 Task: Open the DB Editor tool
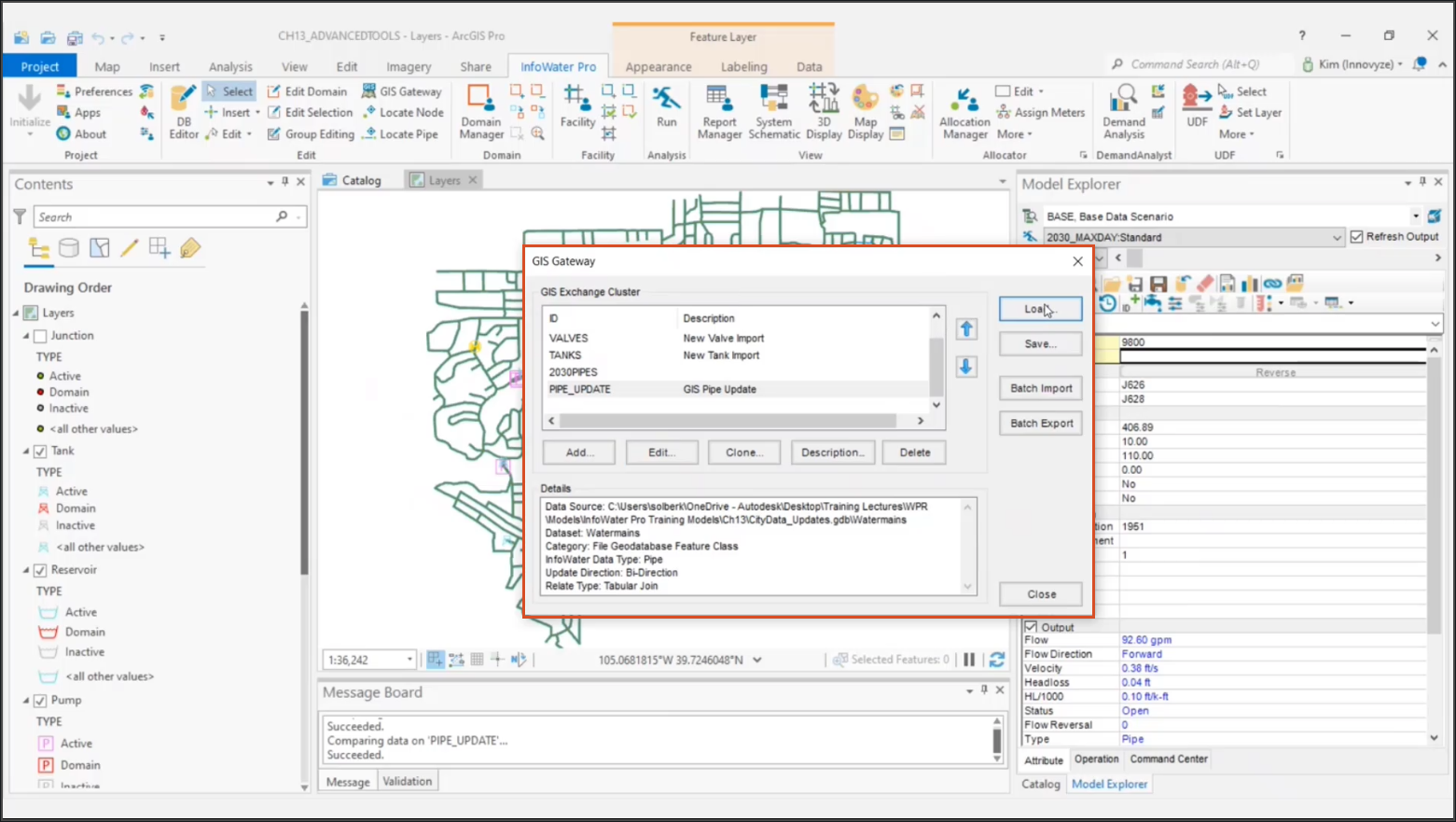tap(184, 112)
